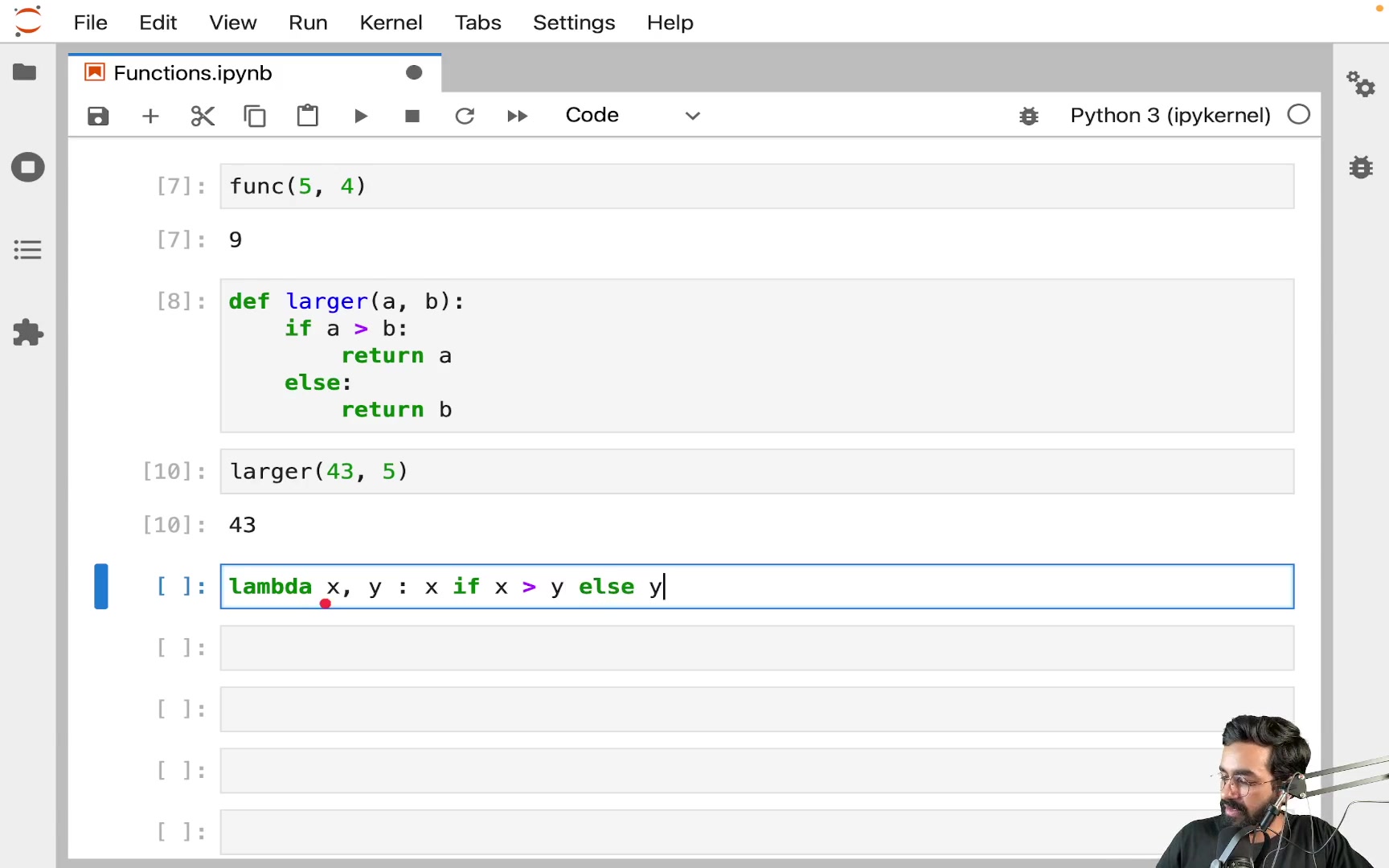Click into the lambda expression cell
1389x868 pixels.
pos(756,587)
